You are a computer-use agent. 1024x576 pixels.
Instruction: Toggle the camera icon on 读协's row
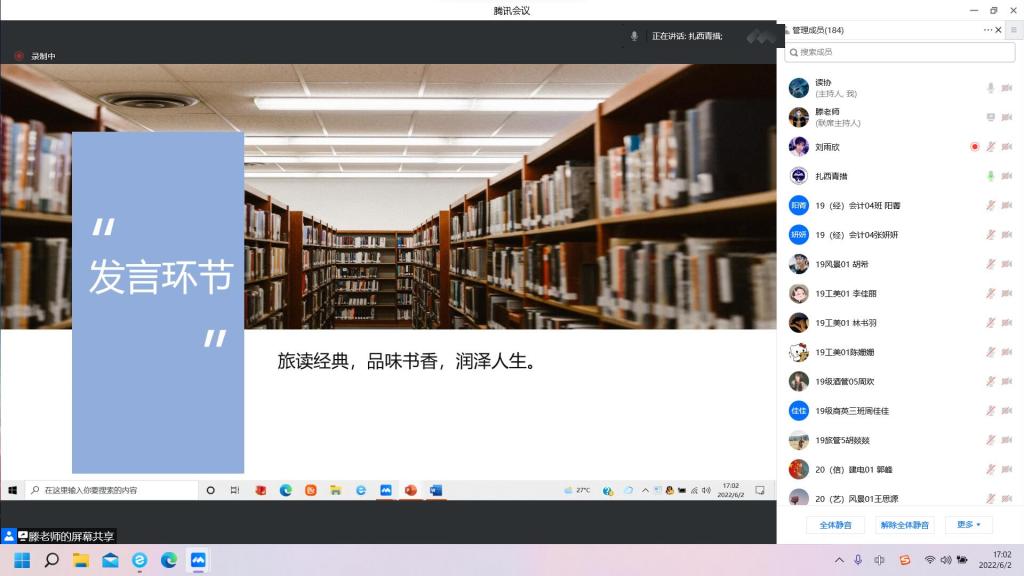pos(1007,88)
